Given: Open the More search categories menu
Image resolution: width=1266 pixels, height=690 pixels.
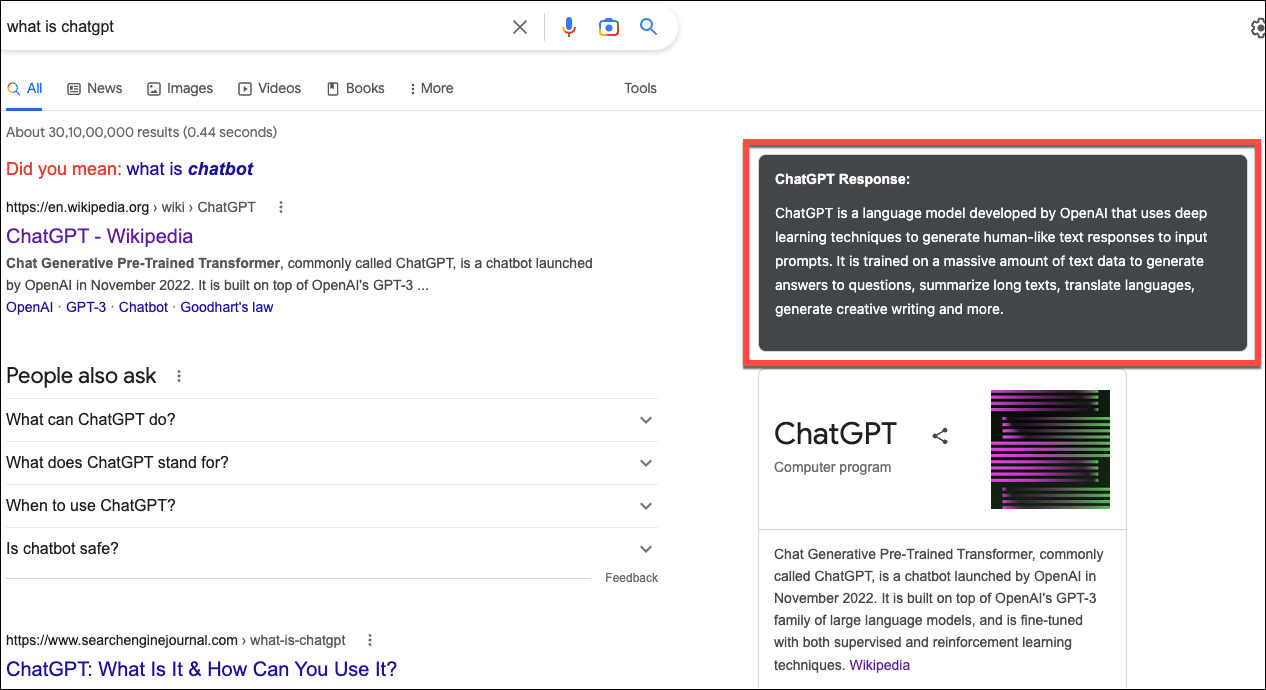Looking at the screenshot, I should pos(430,88).
